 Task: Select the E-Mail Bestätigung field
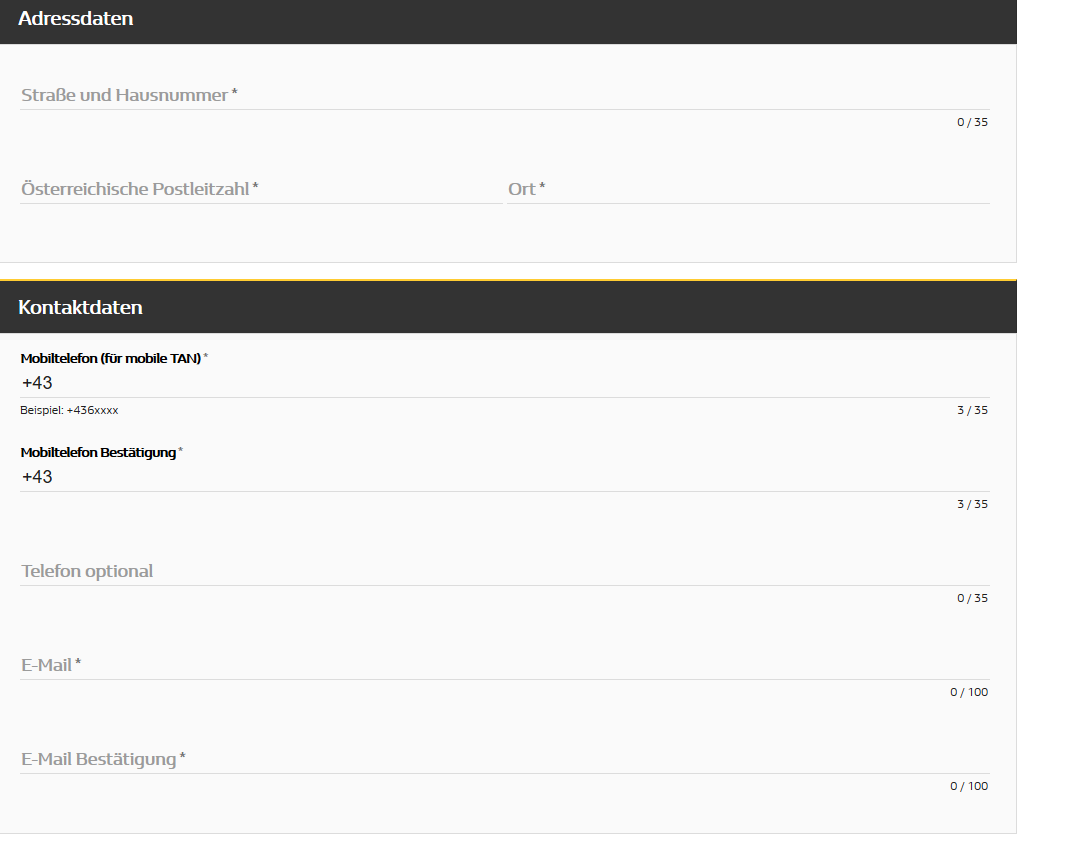pyautogui.click(x=504, y=759)
